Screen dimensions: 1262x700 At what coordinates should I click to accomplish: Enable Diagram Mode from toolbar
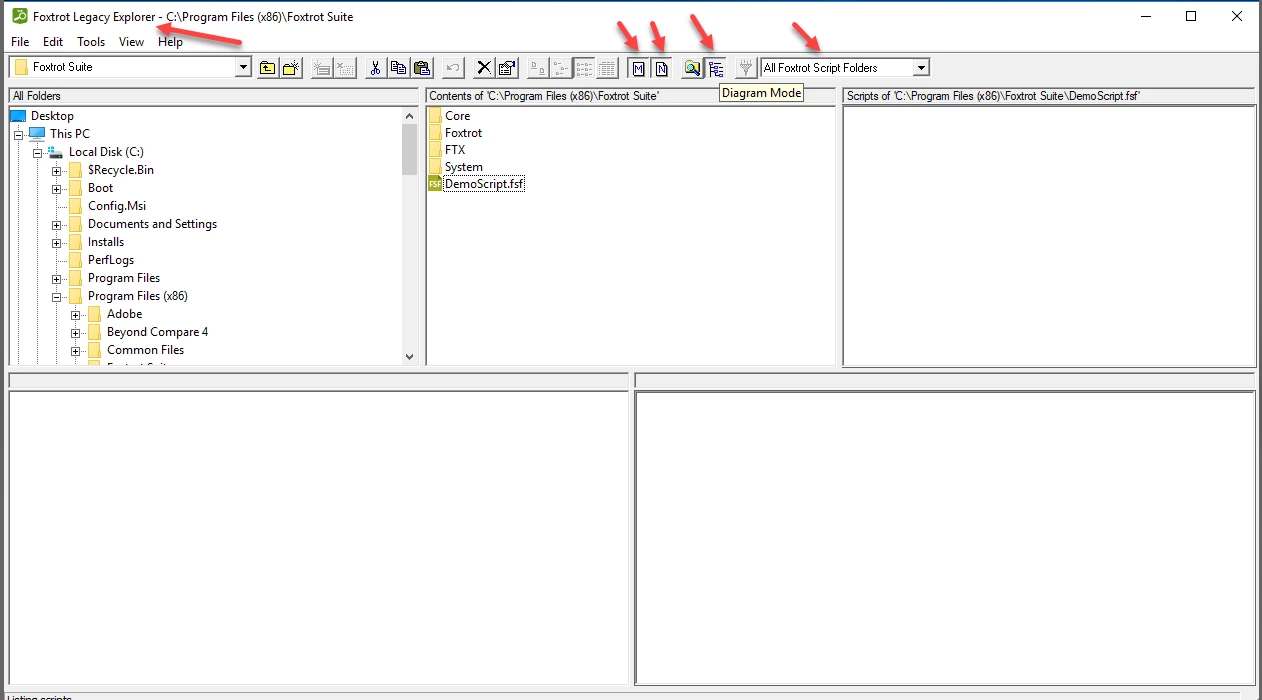pos(715,68)
